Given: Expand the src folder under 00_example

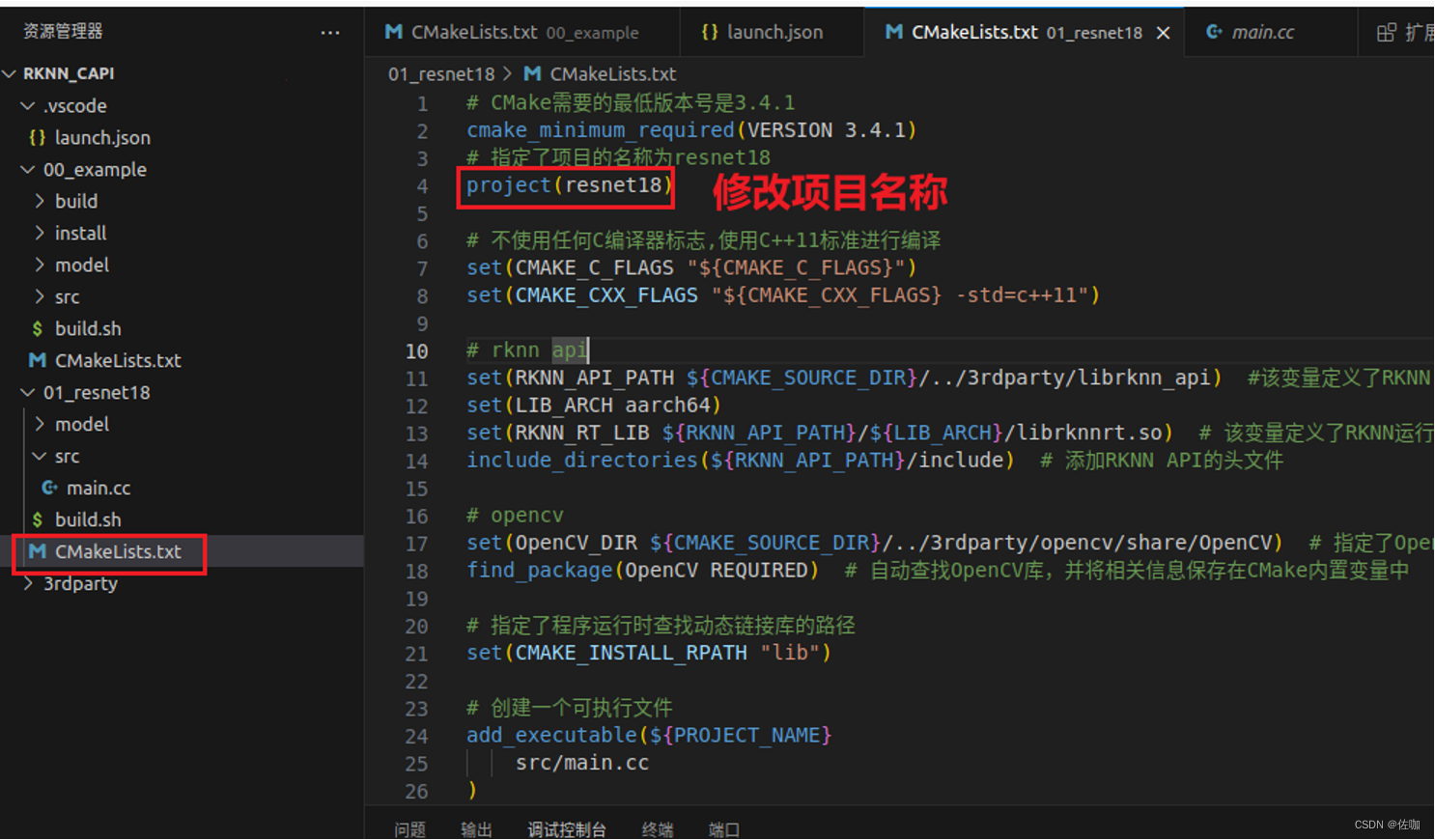Looking at the screenshot, I should (x=40, y=297).
